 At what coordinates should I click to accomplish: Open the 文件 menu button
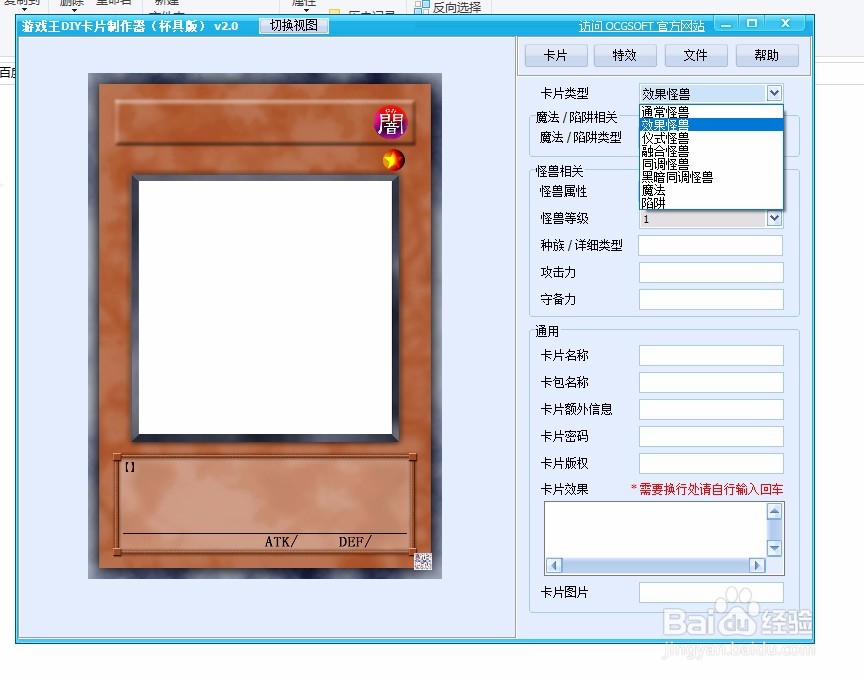tap(696, 55)
